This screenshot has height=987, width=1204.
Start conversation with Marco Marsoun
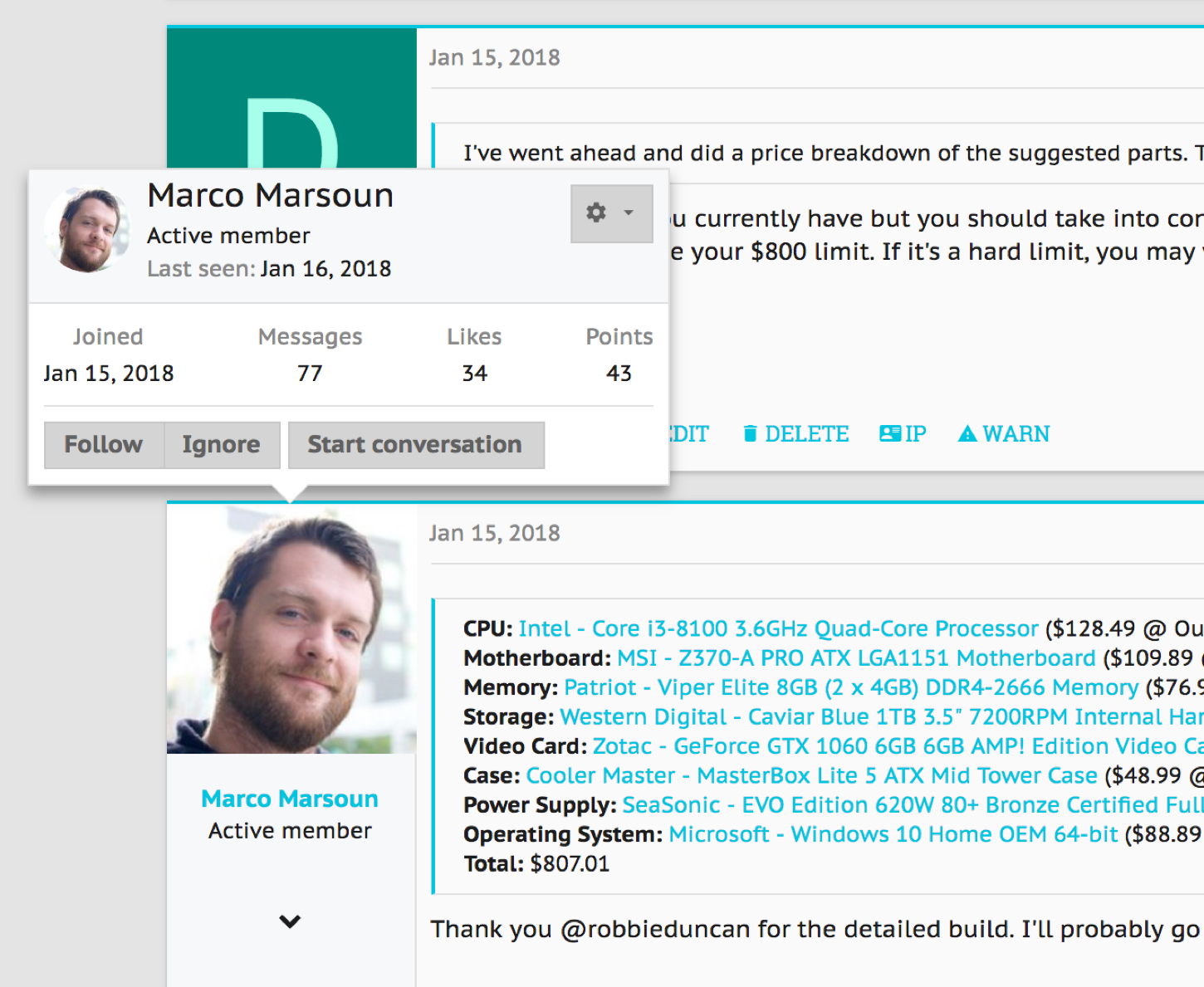click(416, 445)
